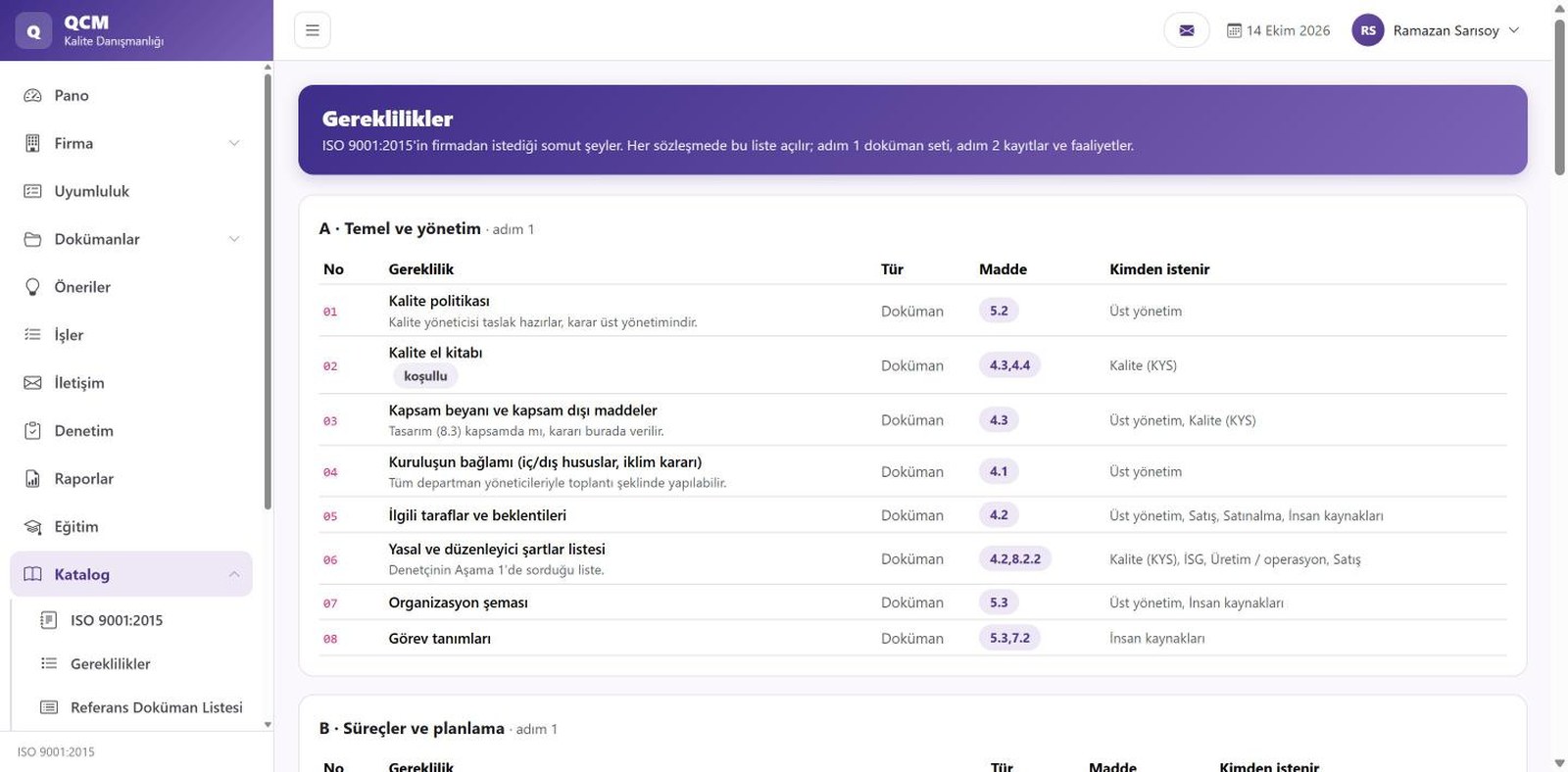Open Öneriler lightbulb icon in sidebar
This screenshot has height=772, width=1568.
pyautogui.click(x=32, y=287)
